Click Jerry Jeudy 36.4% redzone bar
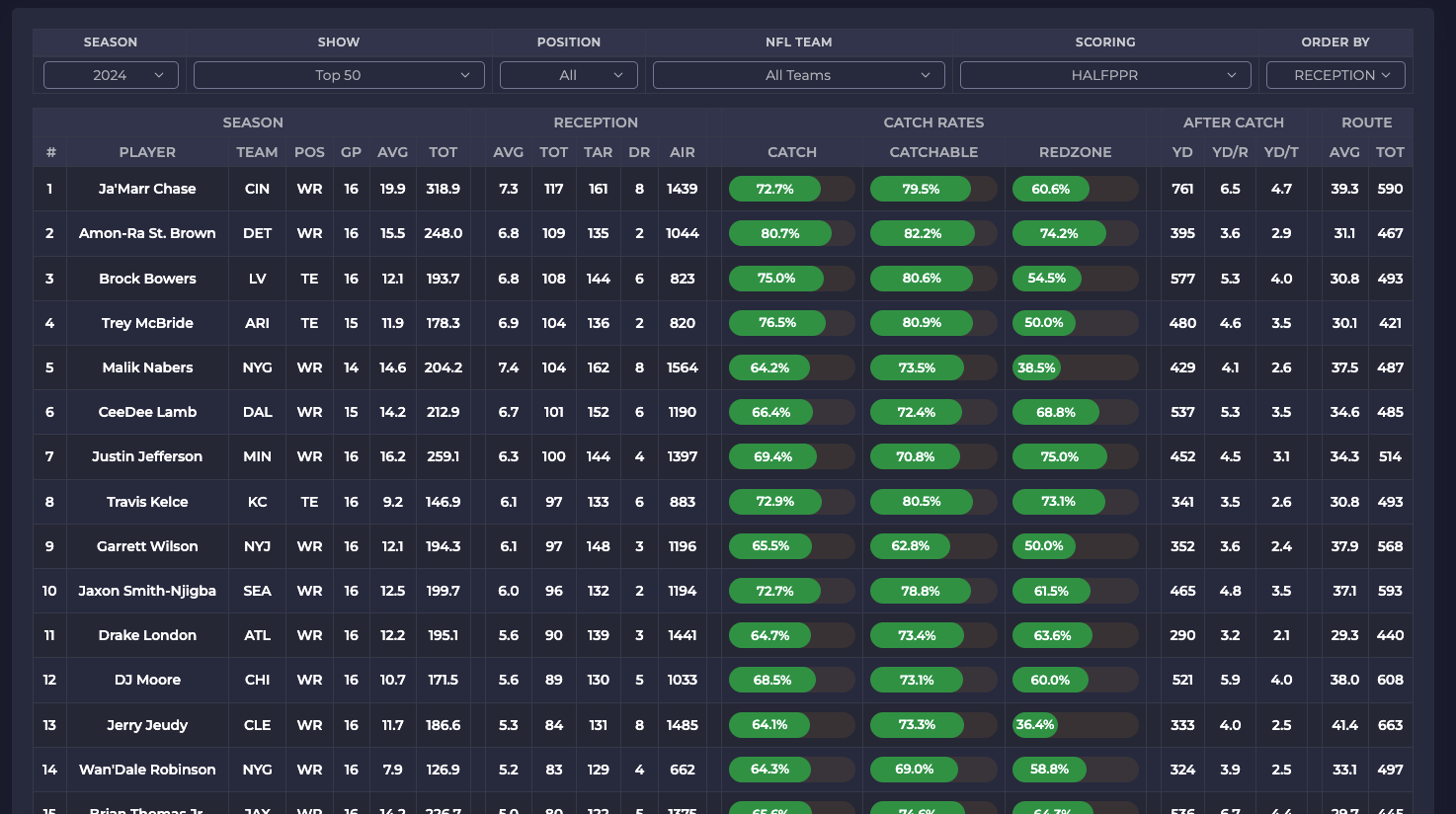The image size is (1456, 814). [1075, 725]
